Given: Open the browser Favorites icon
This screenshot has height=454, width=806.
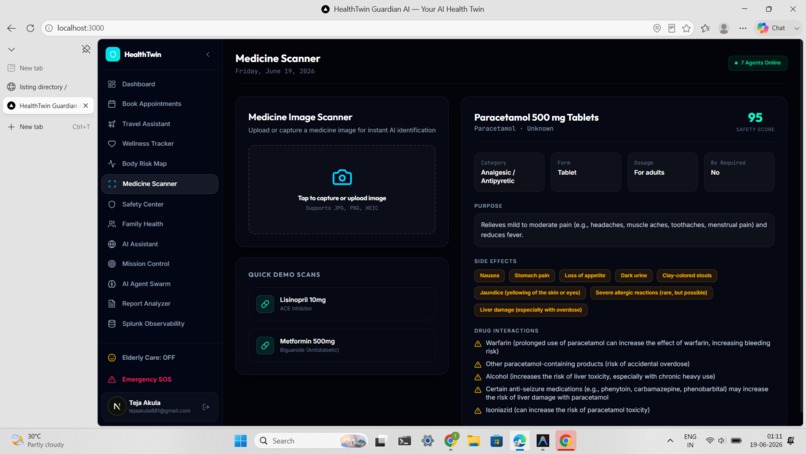Looking at the screenshot, I should (705, 28).
